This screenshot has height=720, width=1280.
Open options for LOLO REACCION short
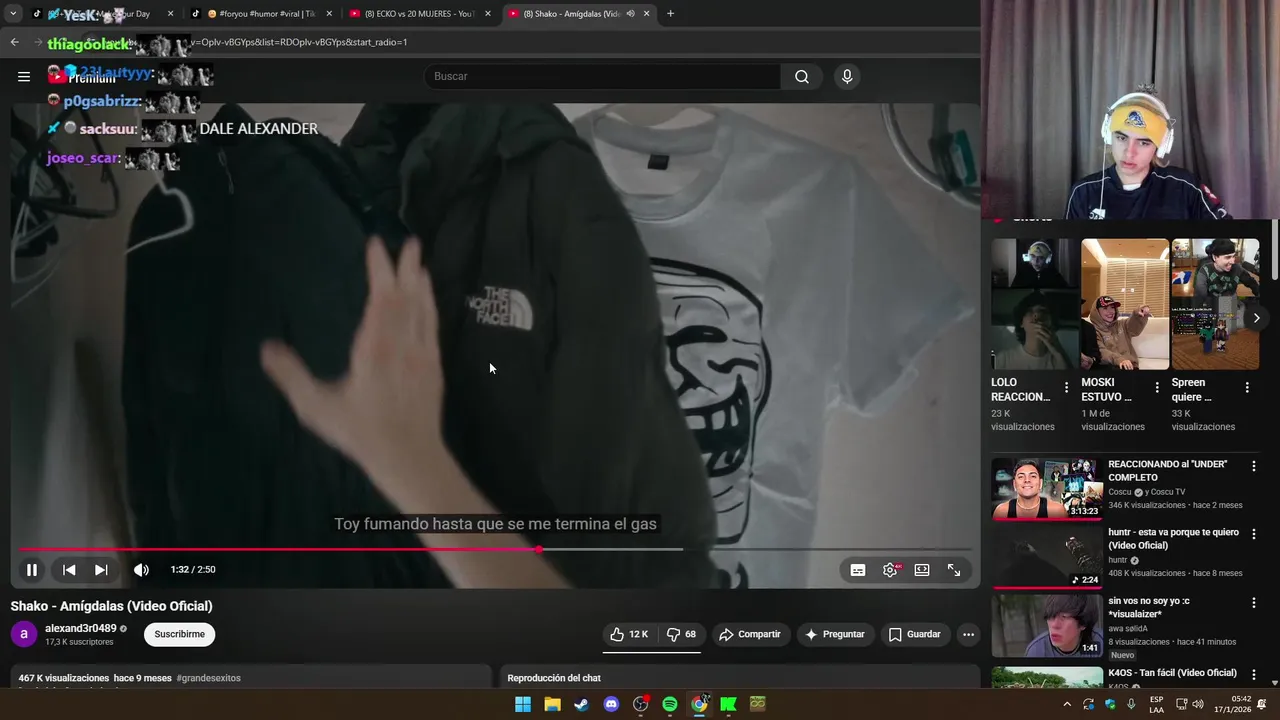[1066, 387]
